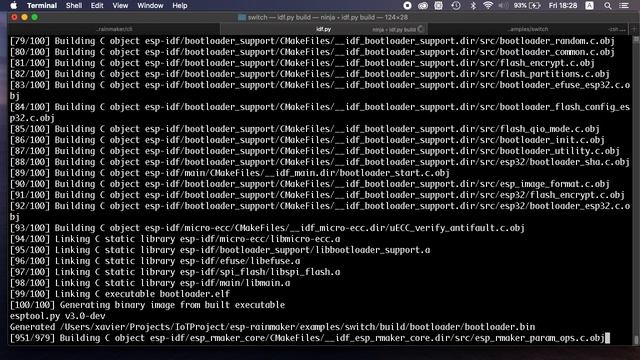
Task: Click the terminal vertical scrollbar thumb
Action: pyautogui.click(x=636, y=340)
